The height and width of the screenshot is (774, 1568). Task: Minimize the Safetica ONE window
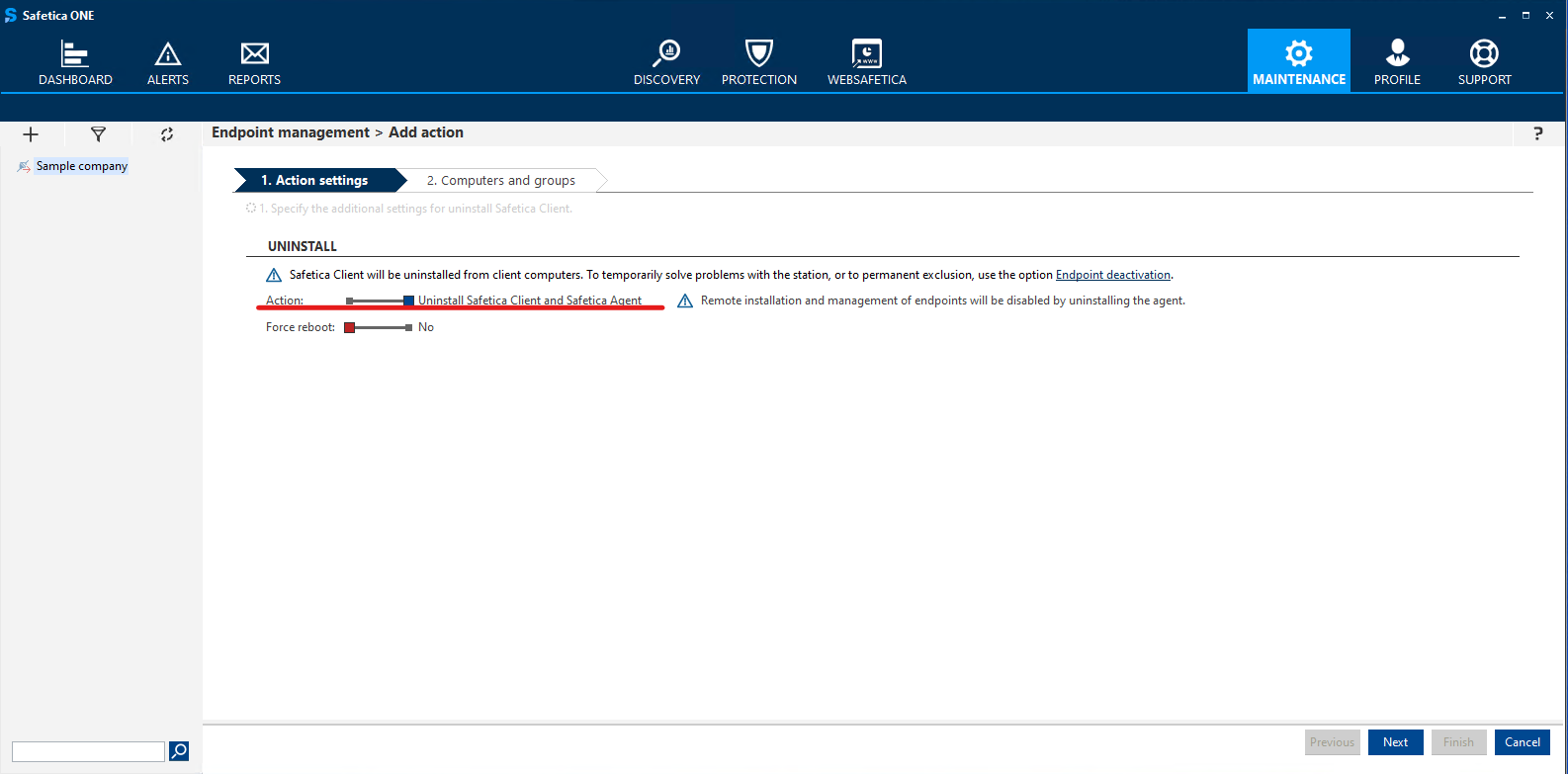point(1502,16)
